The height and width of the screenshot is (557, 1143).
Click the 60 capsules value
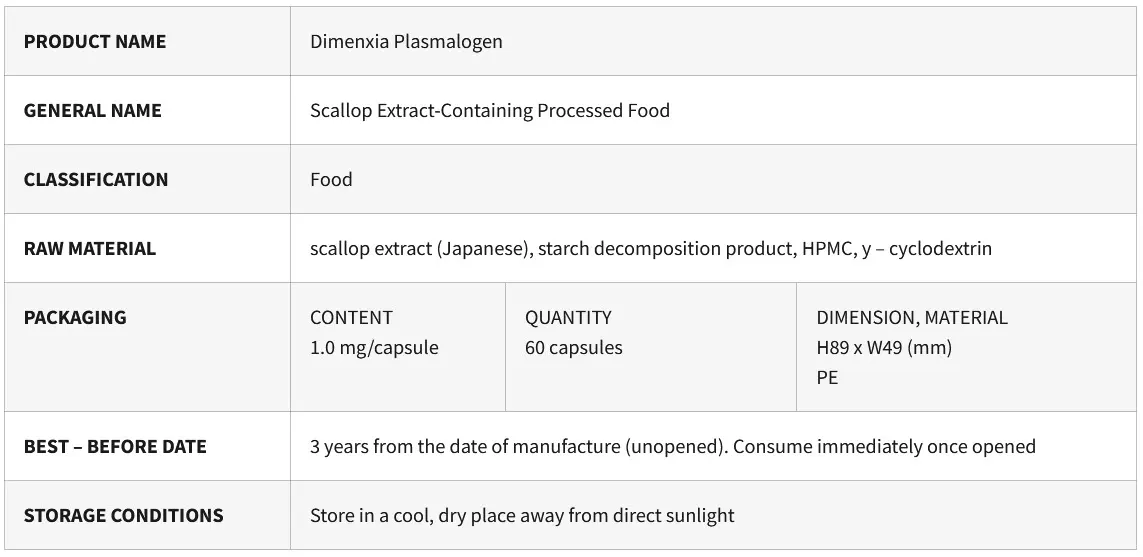(x=573, y=347)
